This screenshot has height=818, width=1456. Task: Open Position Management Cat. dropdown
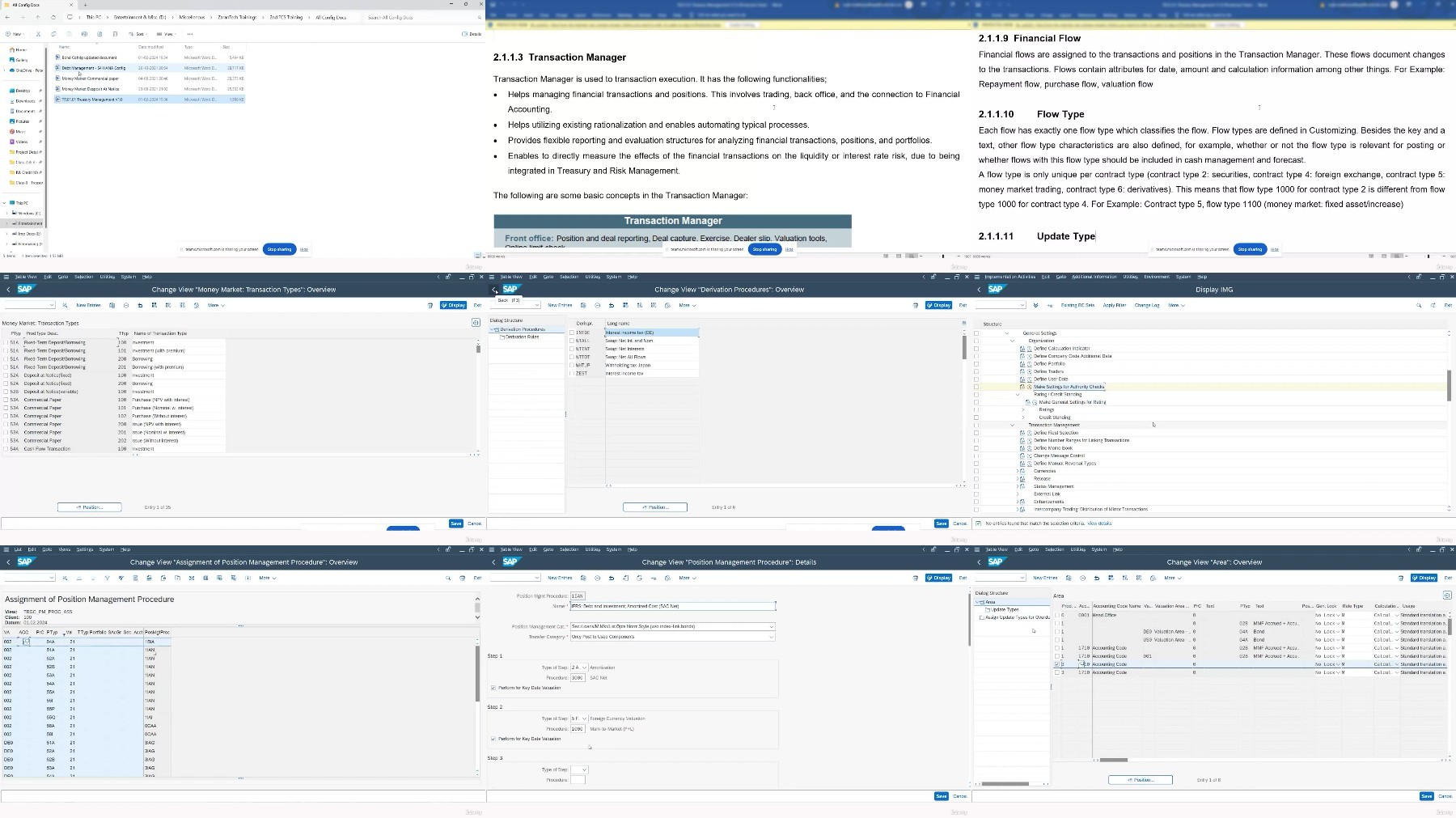[771, 626]
